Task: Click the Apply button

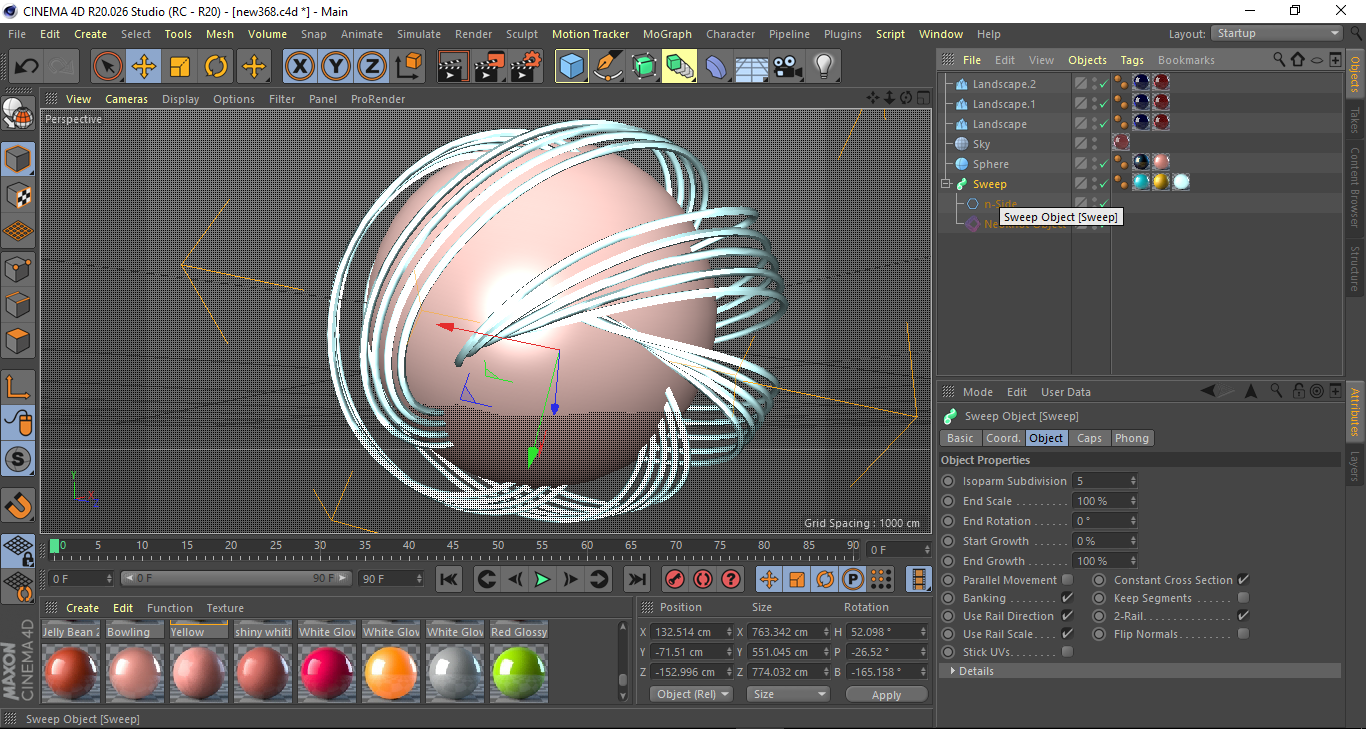Action: click(886, 694)
